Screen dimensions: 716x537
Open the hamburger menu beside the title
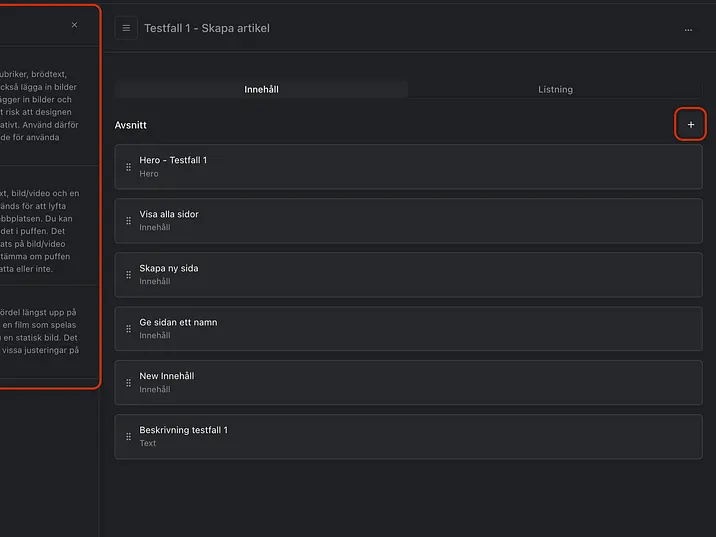click(x=126, y=29)
